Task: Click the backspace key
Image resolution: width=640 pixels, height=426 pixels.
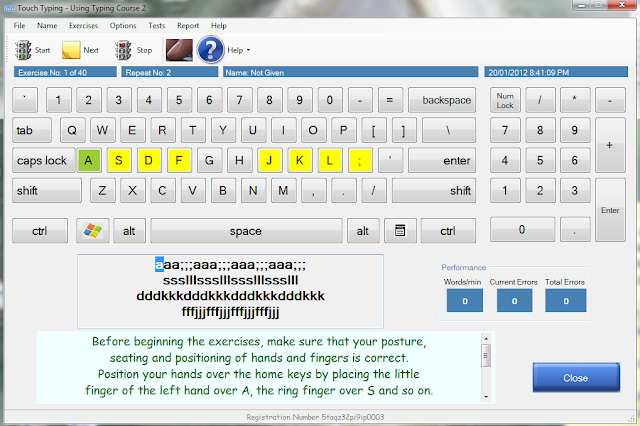Action: (x=442, y=100)
